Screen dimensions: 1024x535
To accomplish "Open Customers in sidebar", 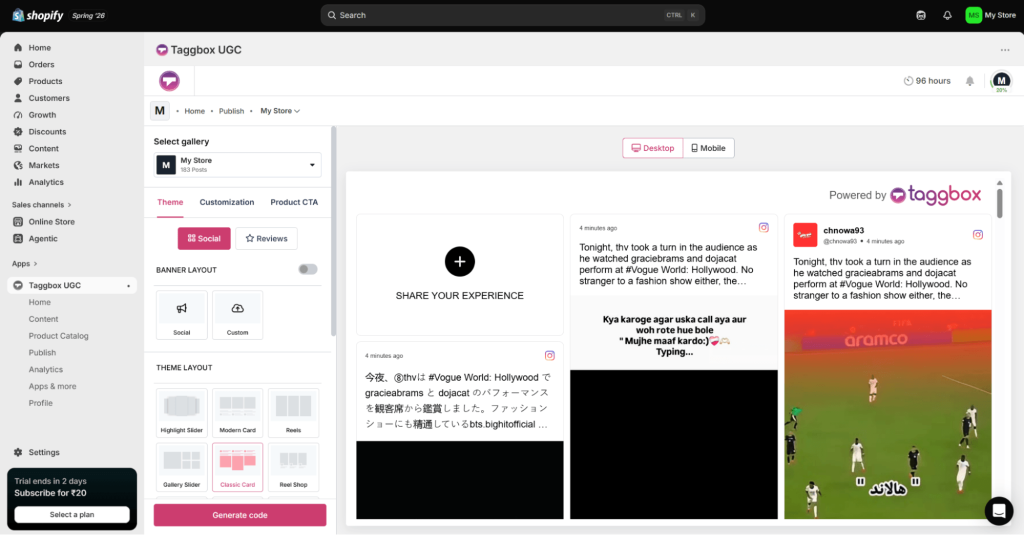I will (49, 98).
